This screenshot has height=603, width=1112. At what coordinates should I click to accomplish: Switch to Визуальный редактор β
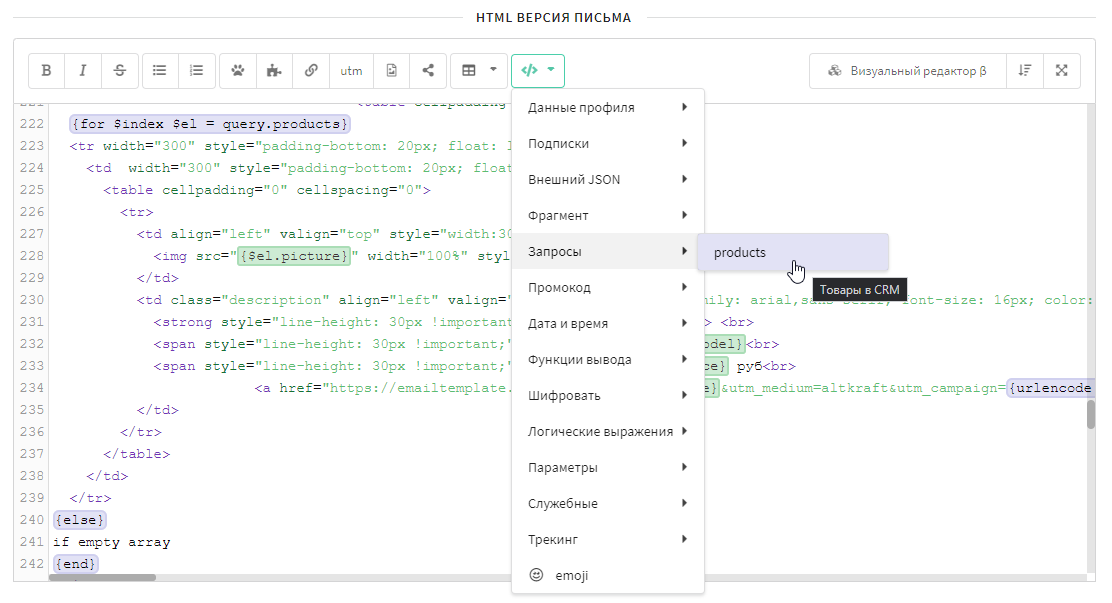pos(908,71)
